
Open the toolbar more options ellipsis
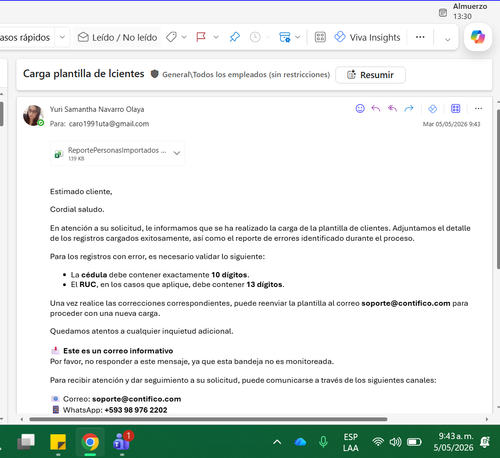(x=420, y=37)
